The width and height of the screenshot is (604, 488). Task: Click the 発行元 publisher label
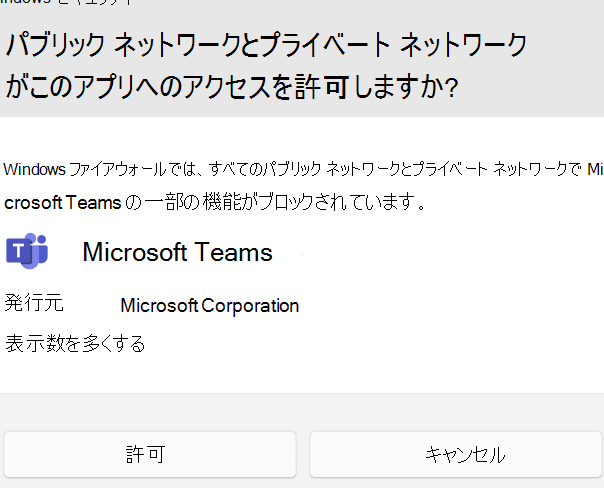tap(34, 304)
